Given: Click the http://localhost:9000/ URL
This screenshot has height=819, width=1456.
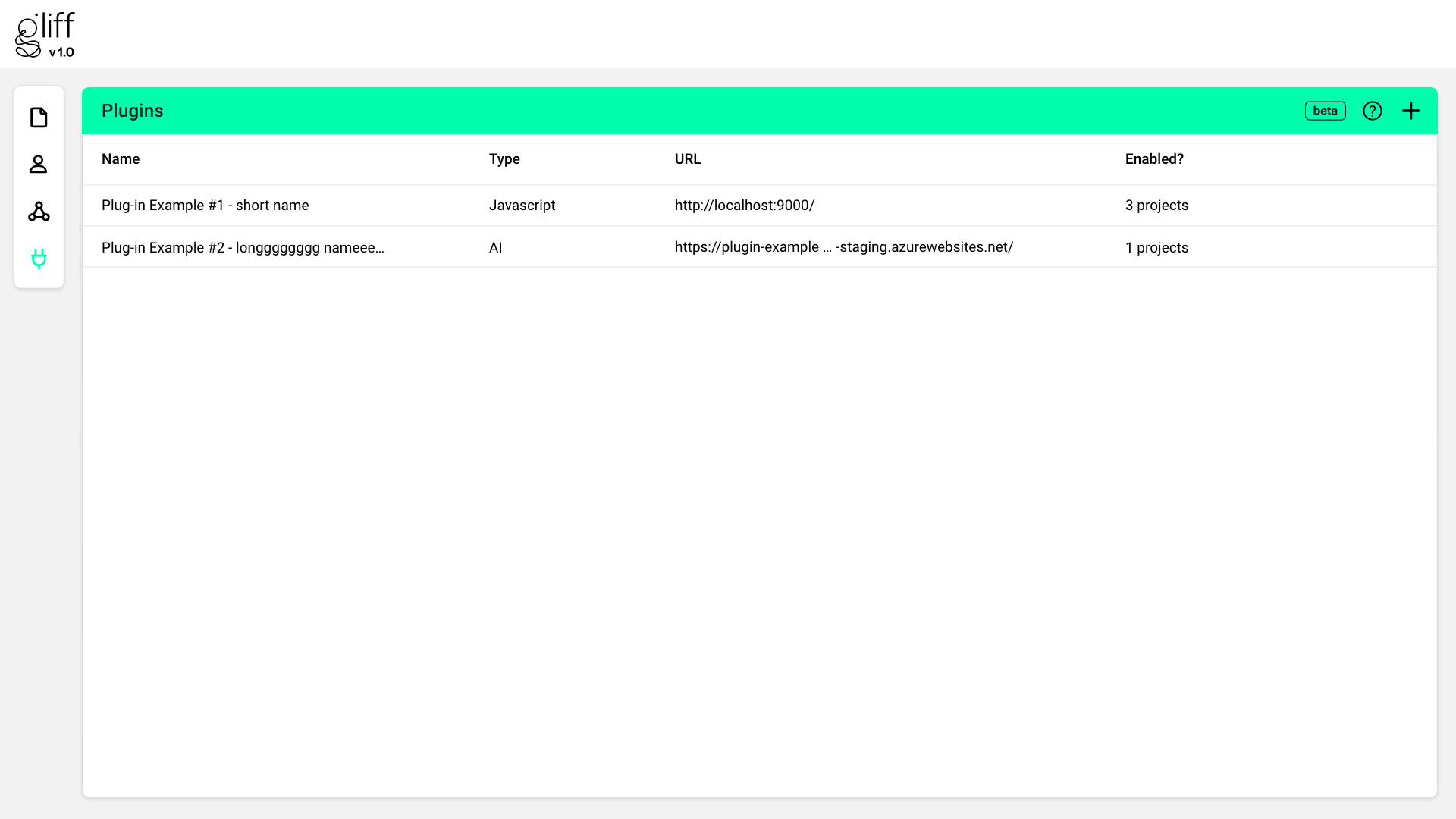Looking at the screenshot, I should 744,206.
